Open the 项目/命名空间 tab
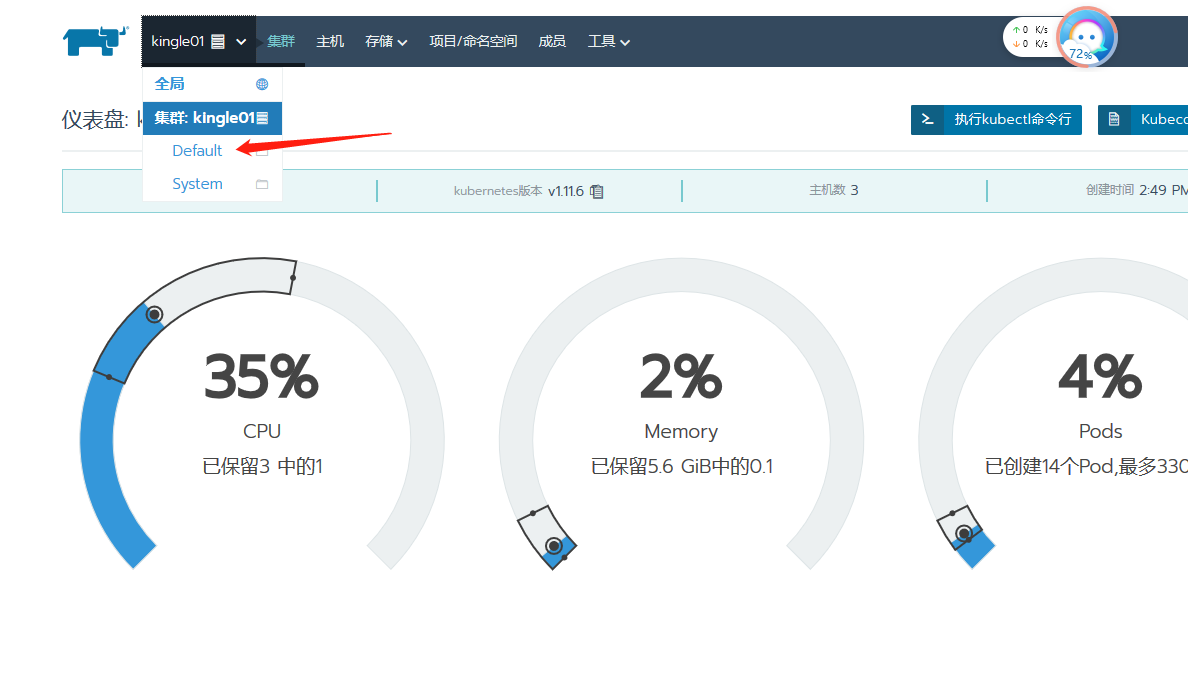Viewport: 1188px width, 681px height. (x=473, y=41)
